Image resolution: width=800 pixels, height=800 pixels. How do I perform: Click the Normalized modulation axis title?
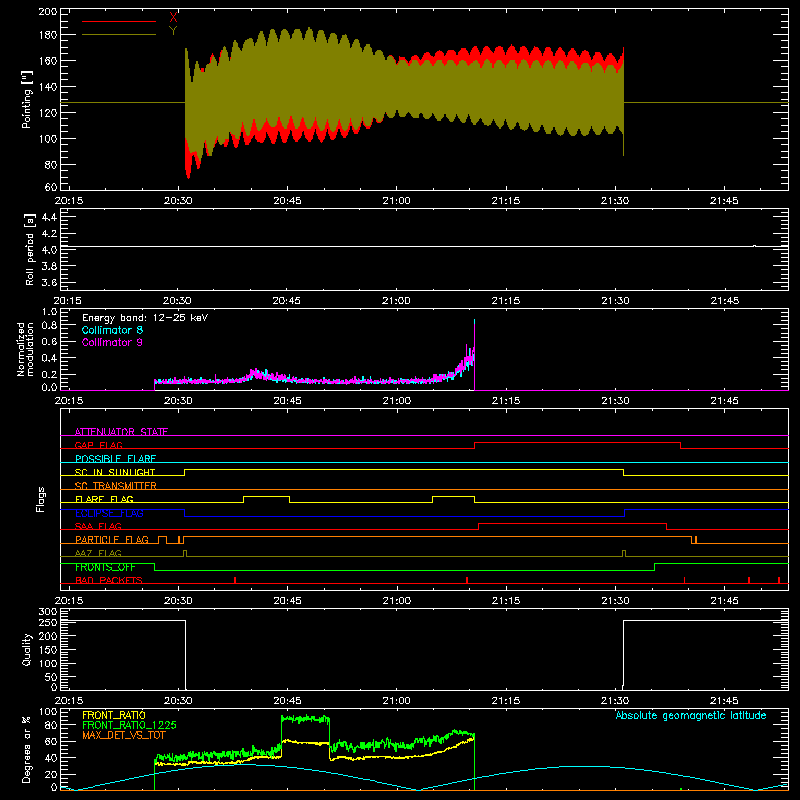point(25,349)
